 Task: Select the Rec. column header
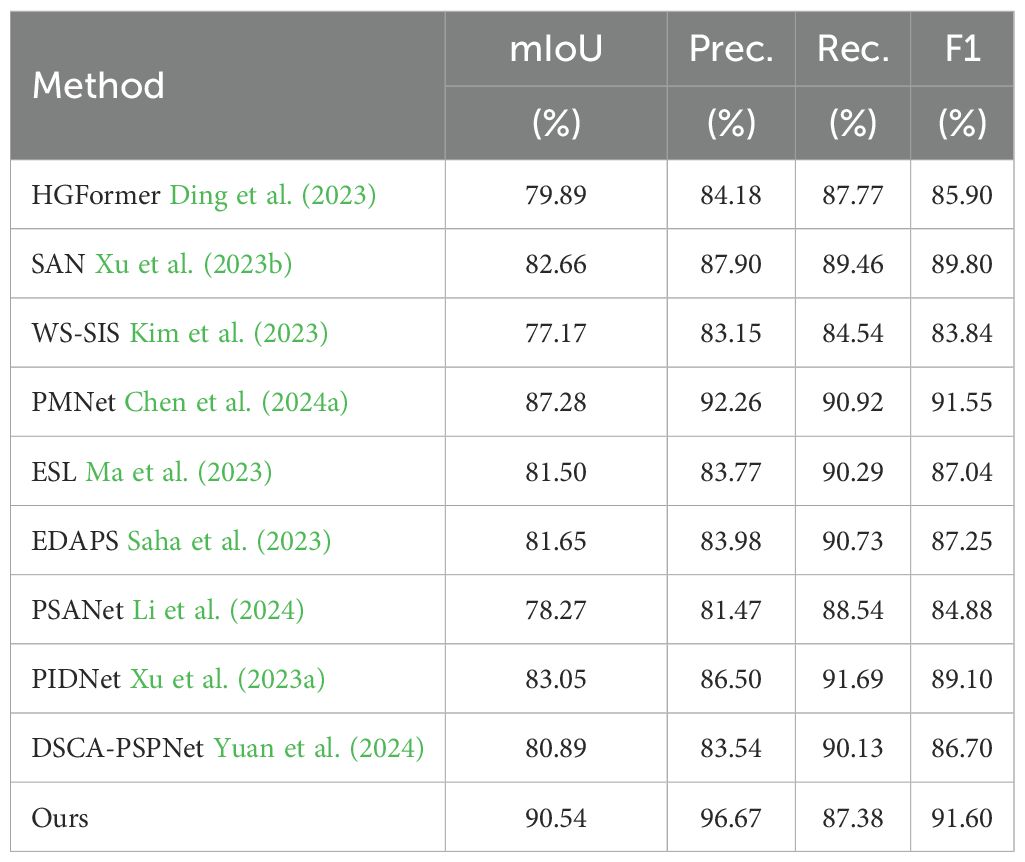[852, 49]
